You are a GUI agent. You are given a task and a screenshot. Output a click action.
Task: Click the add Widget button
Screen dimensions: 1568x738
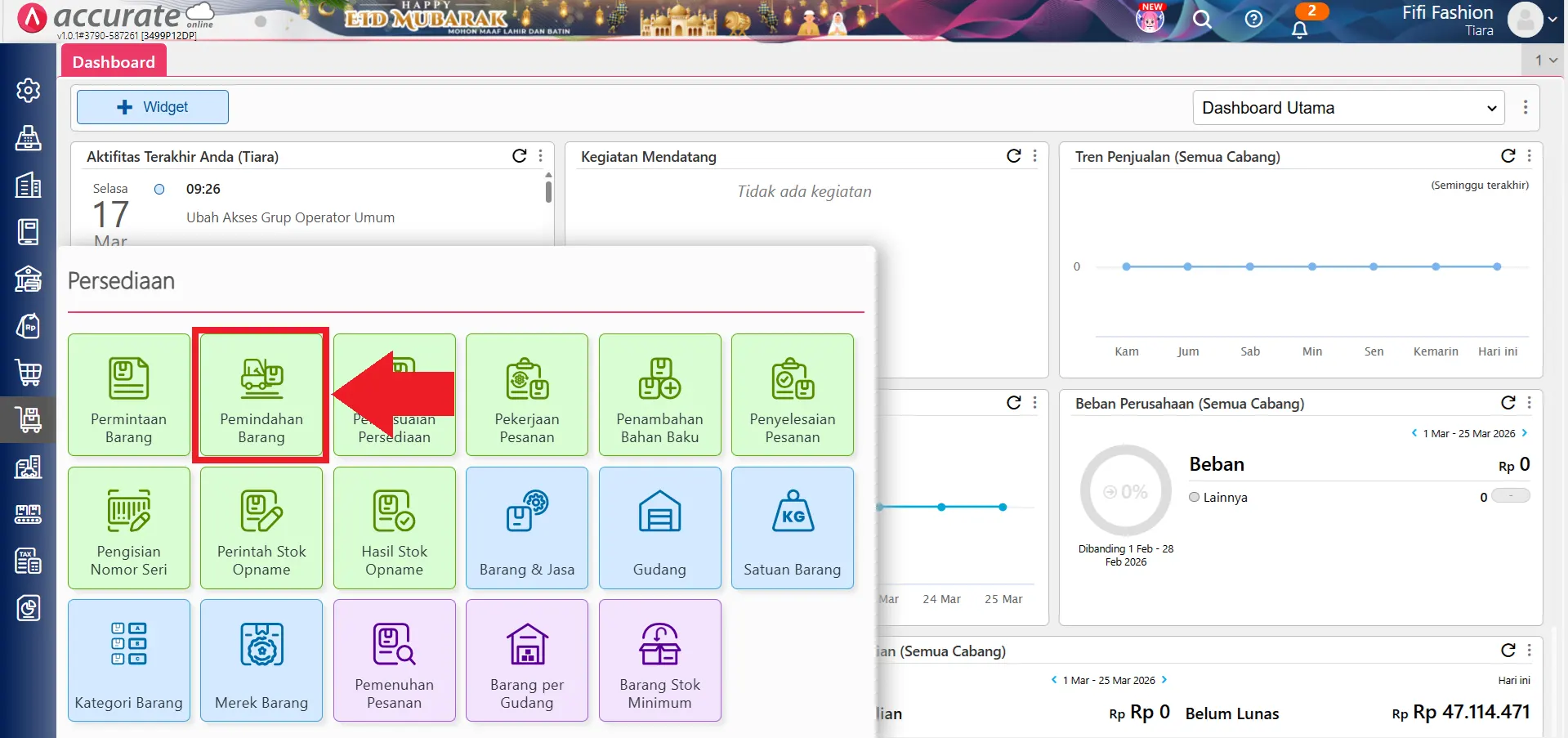[152, 107]
